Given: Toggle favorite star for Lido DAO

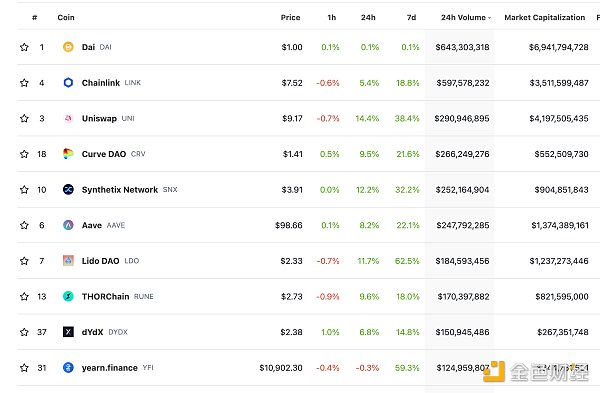Looking at the screenshot, I should (24, 261).
